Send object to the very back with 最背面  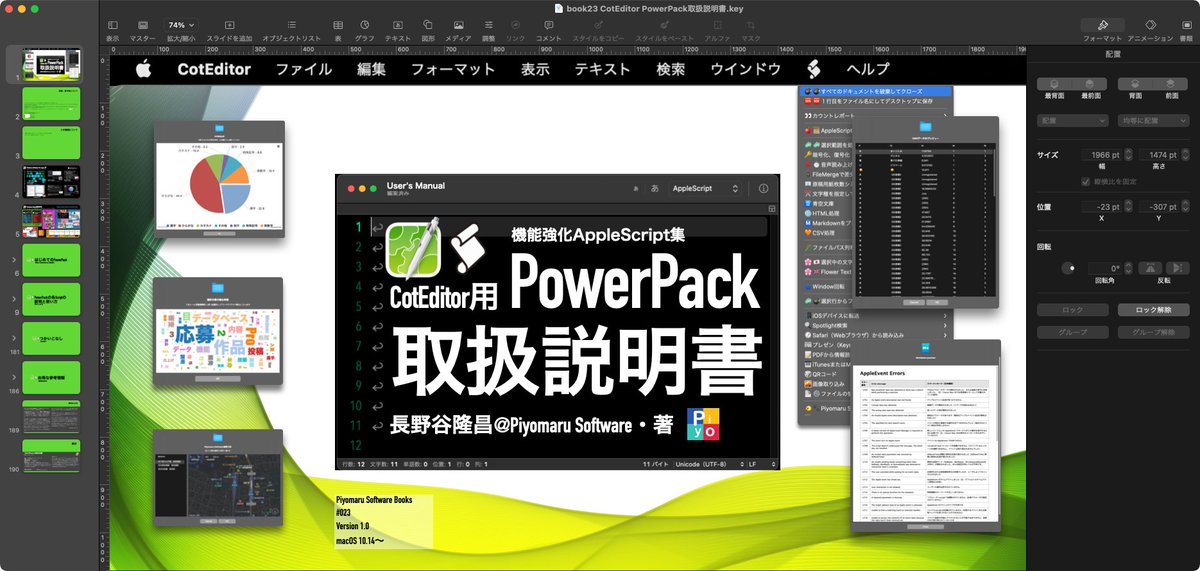coord(1053,84)
